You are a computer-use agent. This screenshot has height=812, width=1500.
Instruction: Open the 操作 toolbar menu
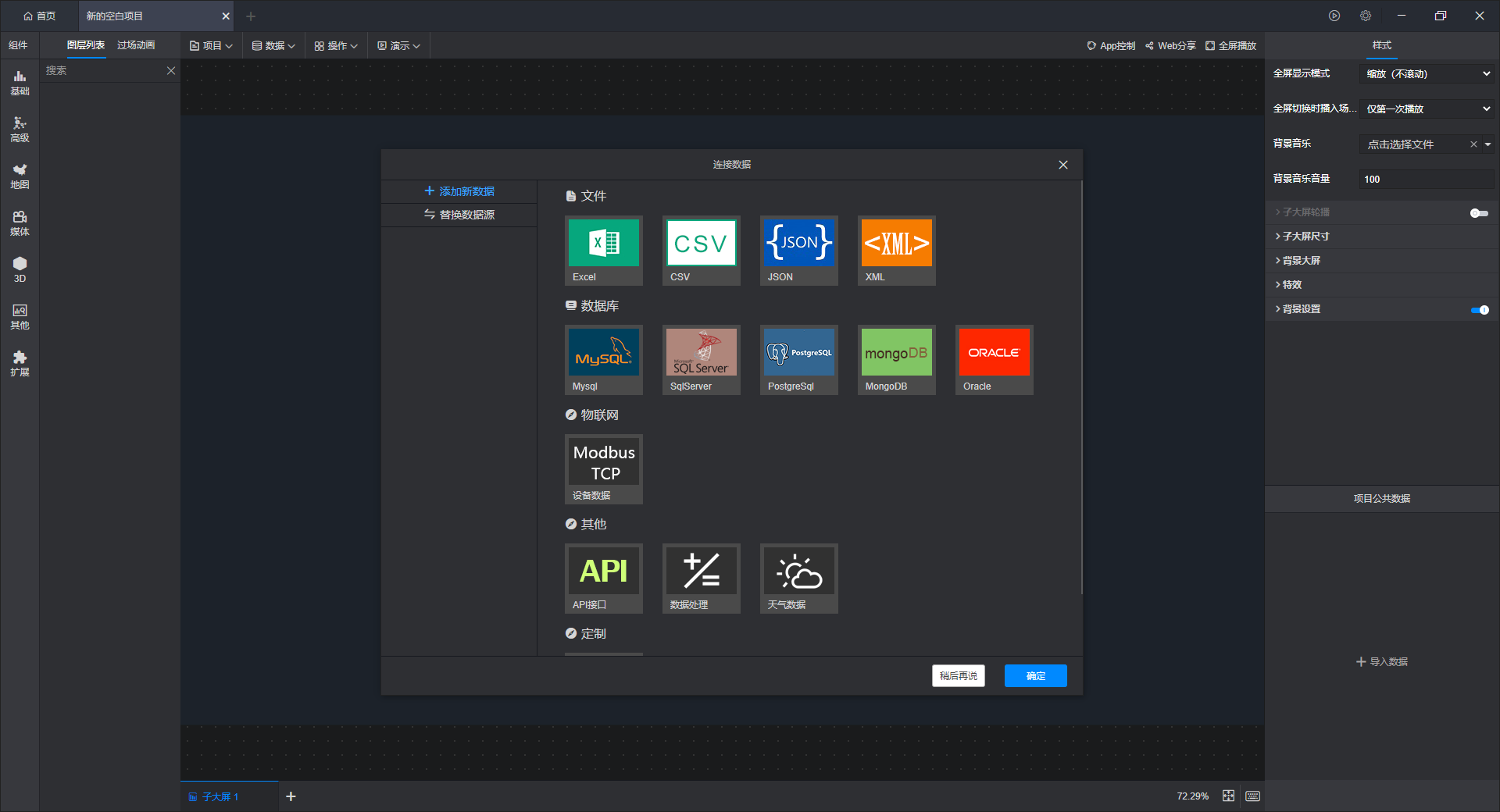pos(336,46)
